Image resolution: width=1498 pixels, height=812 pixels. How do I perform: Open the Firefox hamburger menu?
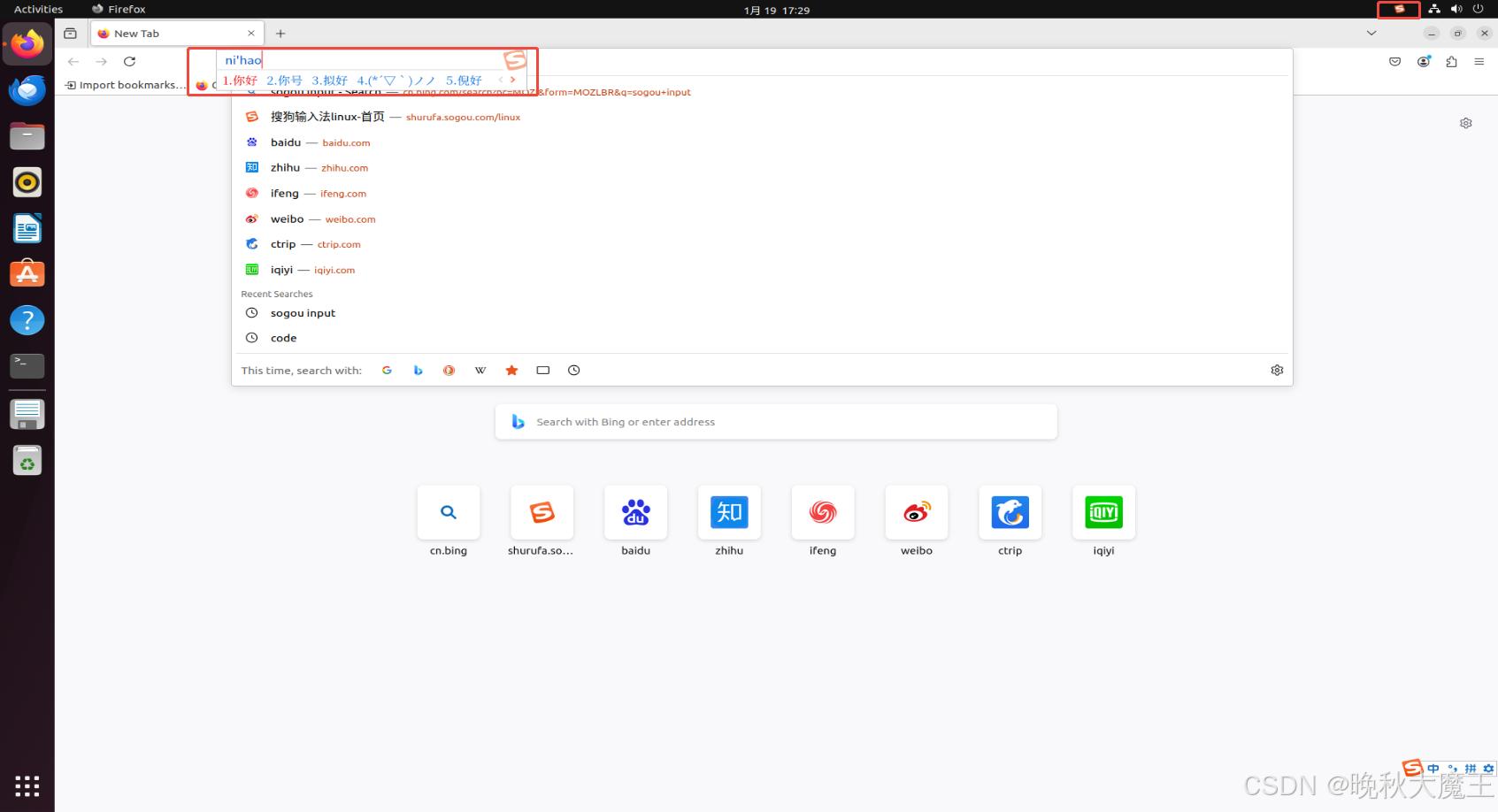coord(1479,61)
